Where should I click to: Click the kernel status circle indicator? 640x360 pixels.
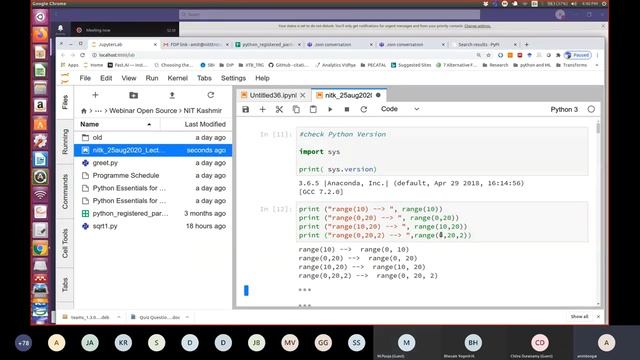pyautogui.click(x=591, y=109)
